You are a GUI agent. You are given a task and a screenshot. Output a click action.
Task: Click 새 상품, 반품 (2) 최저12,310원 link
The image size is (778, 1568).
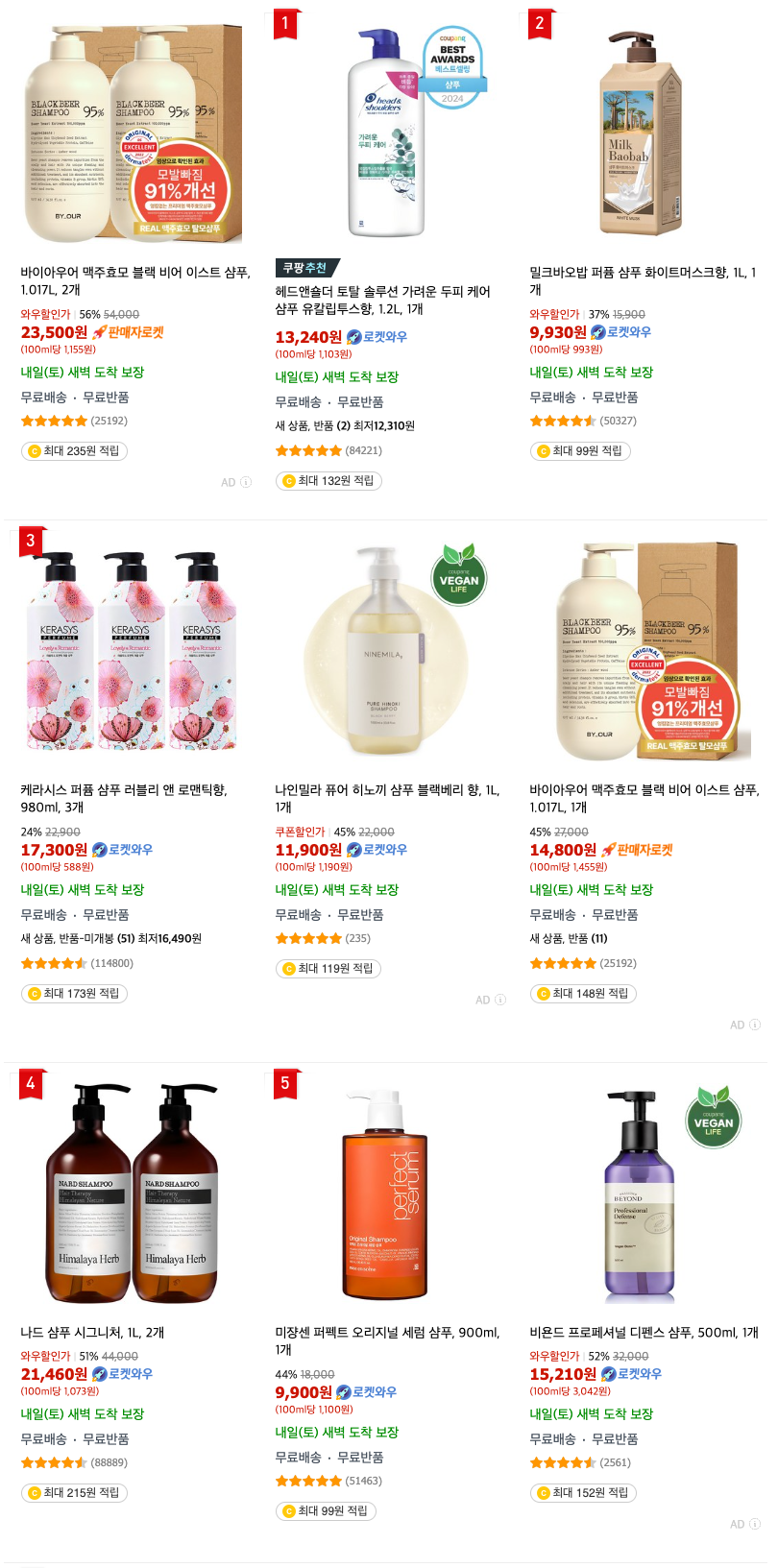pyautogui.click(x=345, y=425)
